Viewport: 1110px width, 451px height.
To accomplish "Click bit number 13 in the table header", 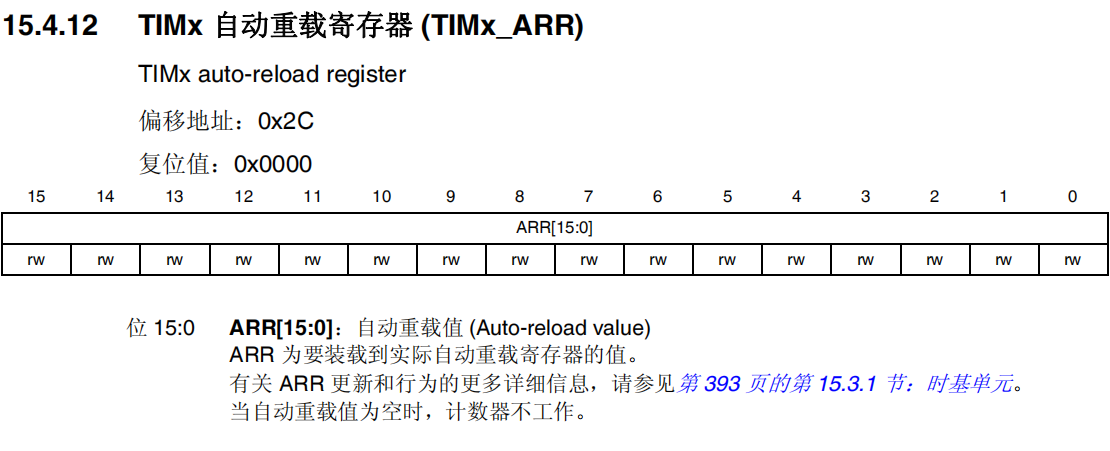I will pos(174,197).
